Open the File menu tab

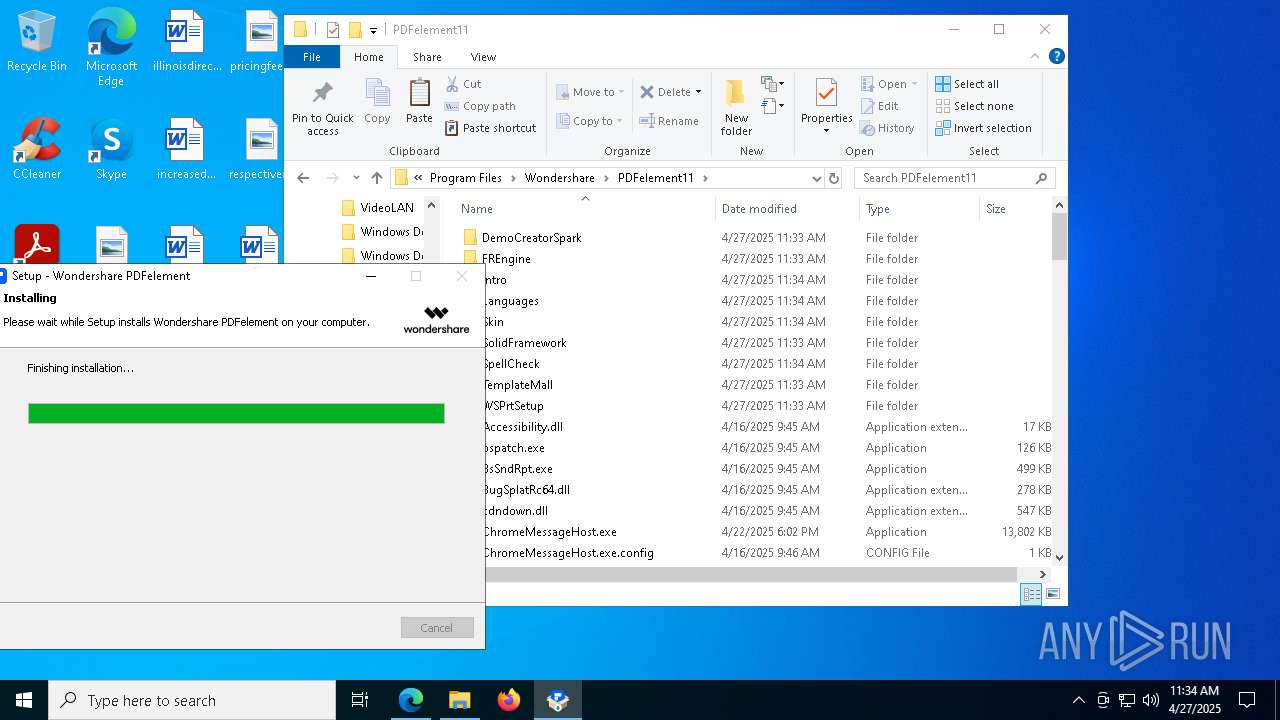[312, 57]
